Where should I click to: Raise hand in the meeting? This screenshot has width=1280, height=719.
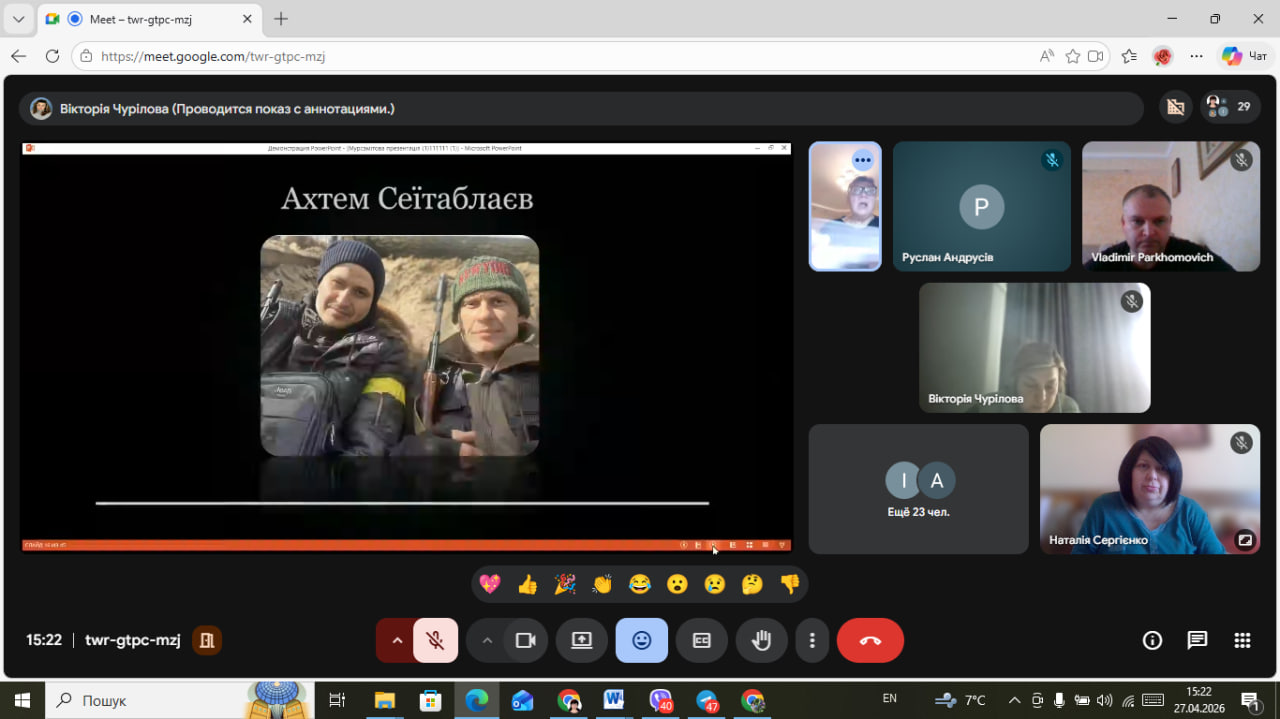761,641
